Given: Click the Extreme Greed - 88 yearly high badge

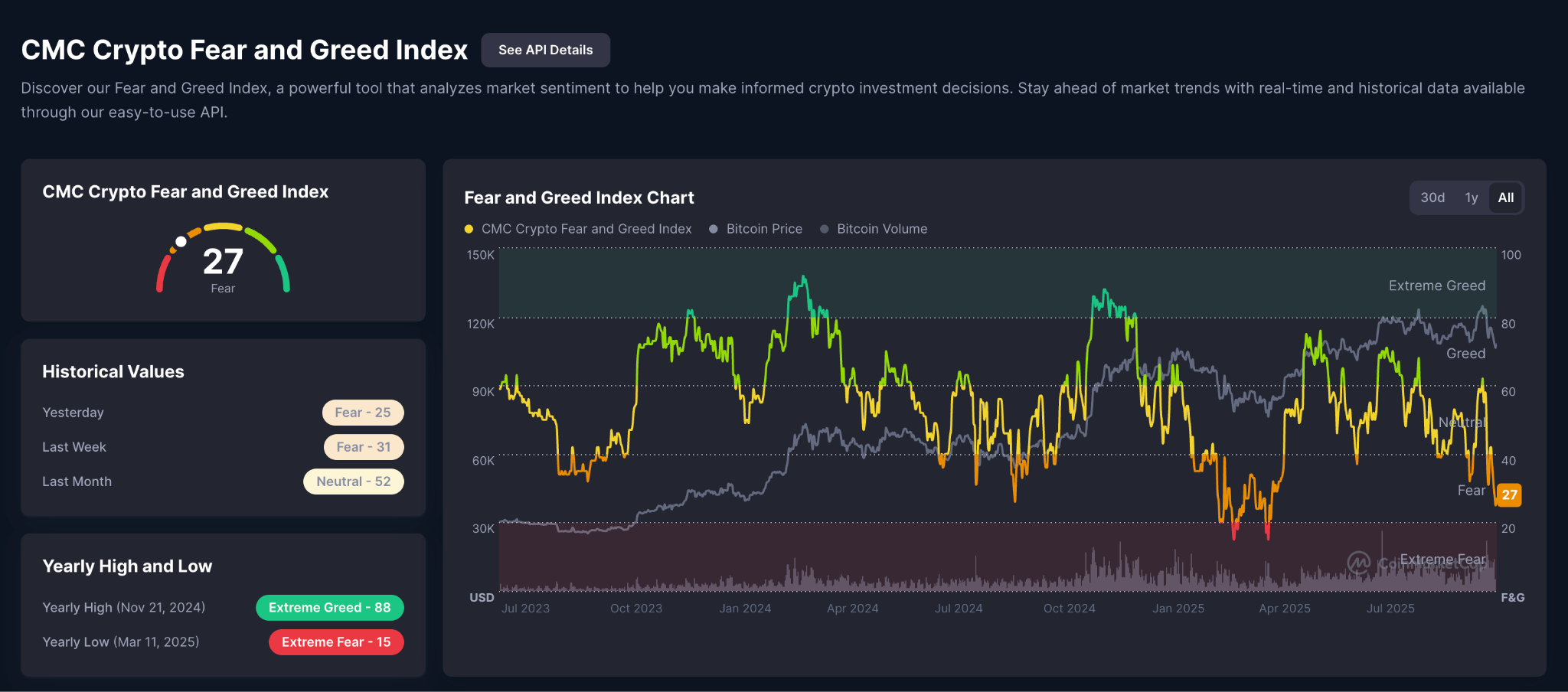Looking at the screenshot, I should coord(329,608).
